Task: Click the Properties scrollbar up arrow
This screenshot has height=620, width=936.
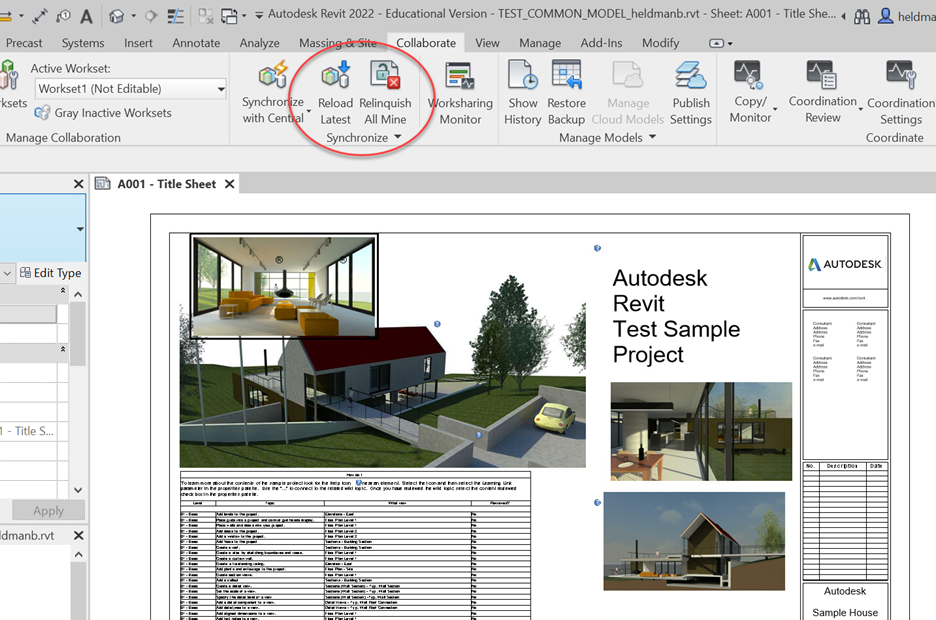Action: click(x=78, y=294)
